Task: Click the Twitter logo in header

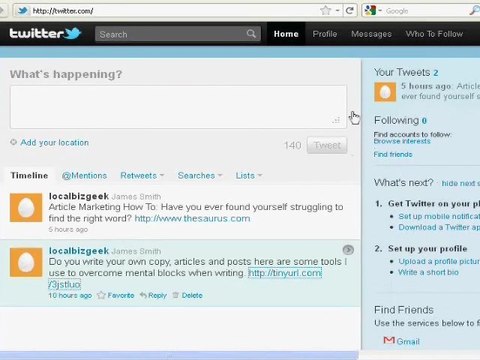Action: pos(45,34)
